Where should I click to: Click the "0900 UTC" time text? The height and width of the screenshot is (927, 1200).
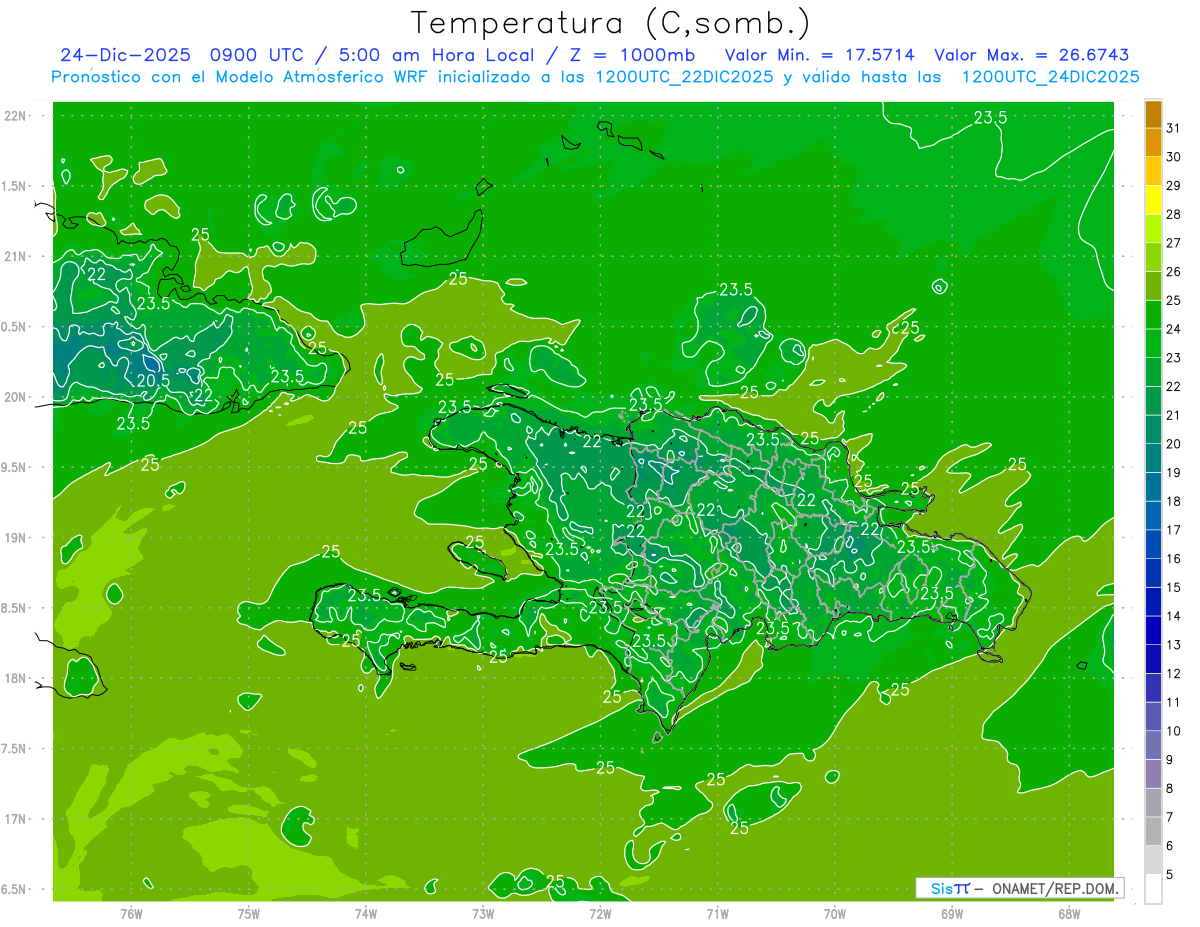(x=257, y=55)
